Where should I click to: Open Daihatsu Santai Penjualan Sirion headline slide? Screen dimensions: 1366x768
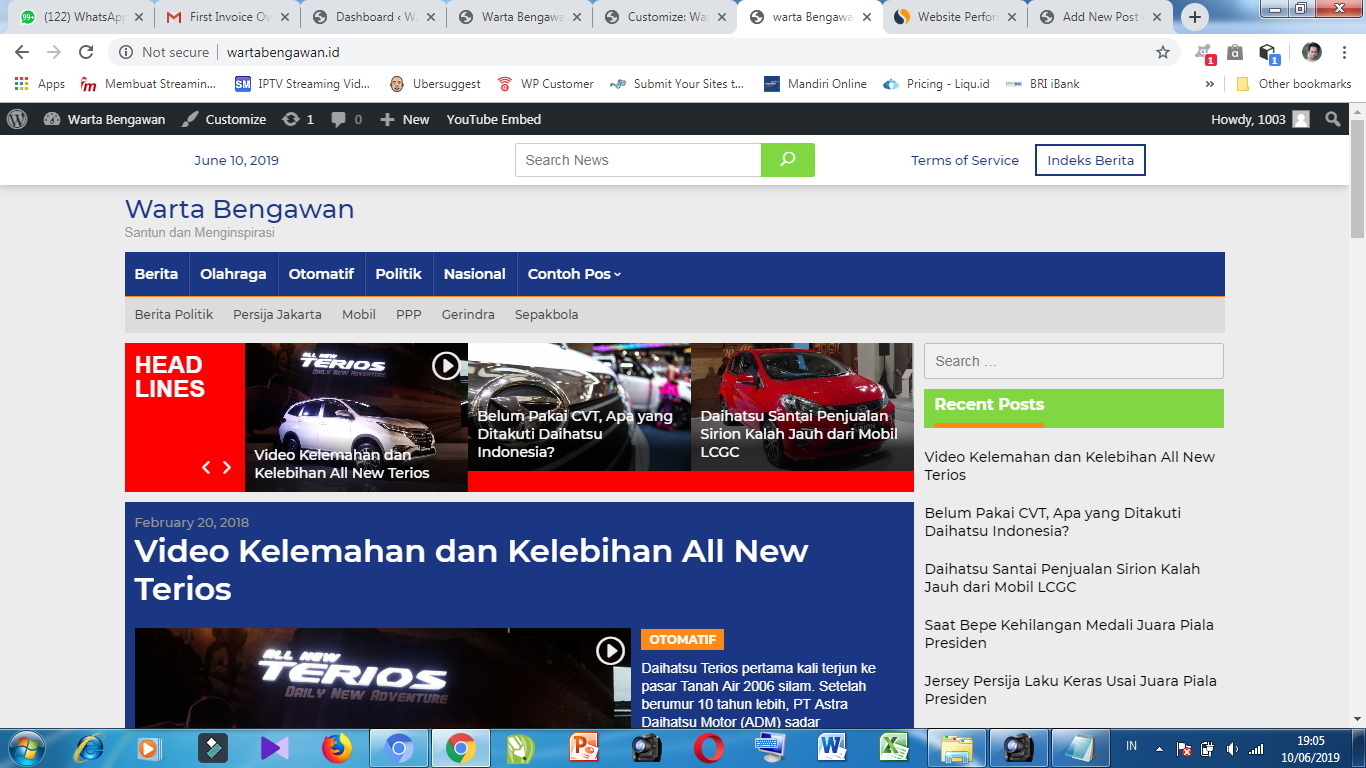[802, 407]
